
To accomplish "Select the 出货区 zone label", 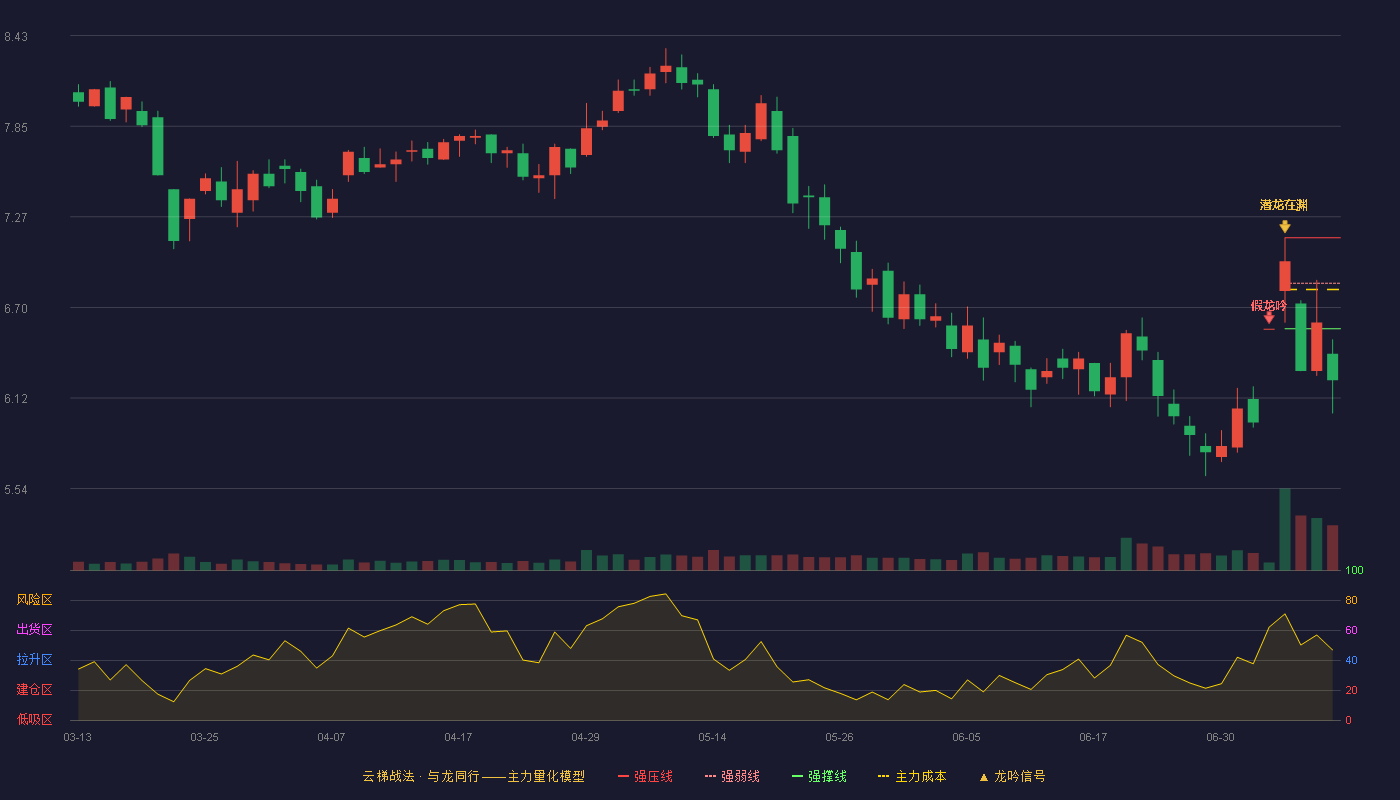I will click(35, 630).
